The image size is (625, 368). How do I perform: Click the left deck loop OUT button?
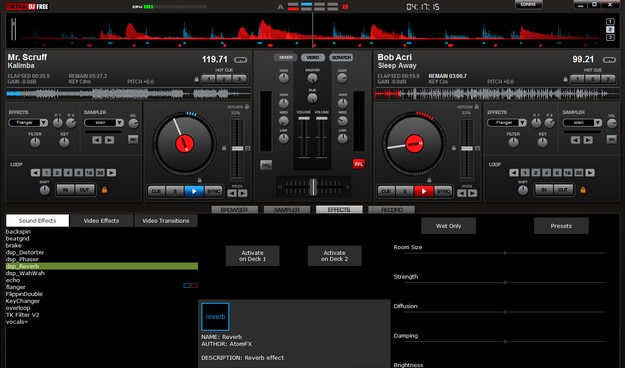(x=85, y=190)
